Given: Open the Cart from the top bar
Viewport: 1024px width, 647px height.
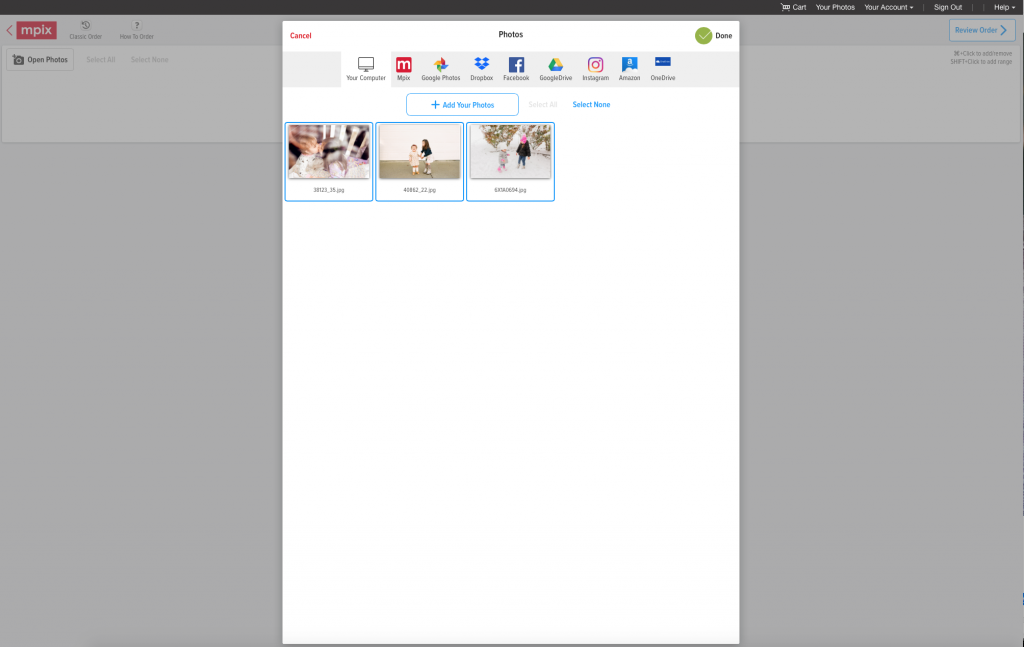Looking at the screenshot, I should tap(793, 7).
